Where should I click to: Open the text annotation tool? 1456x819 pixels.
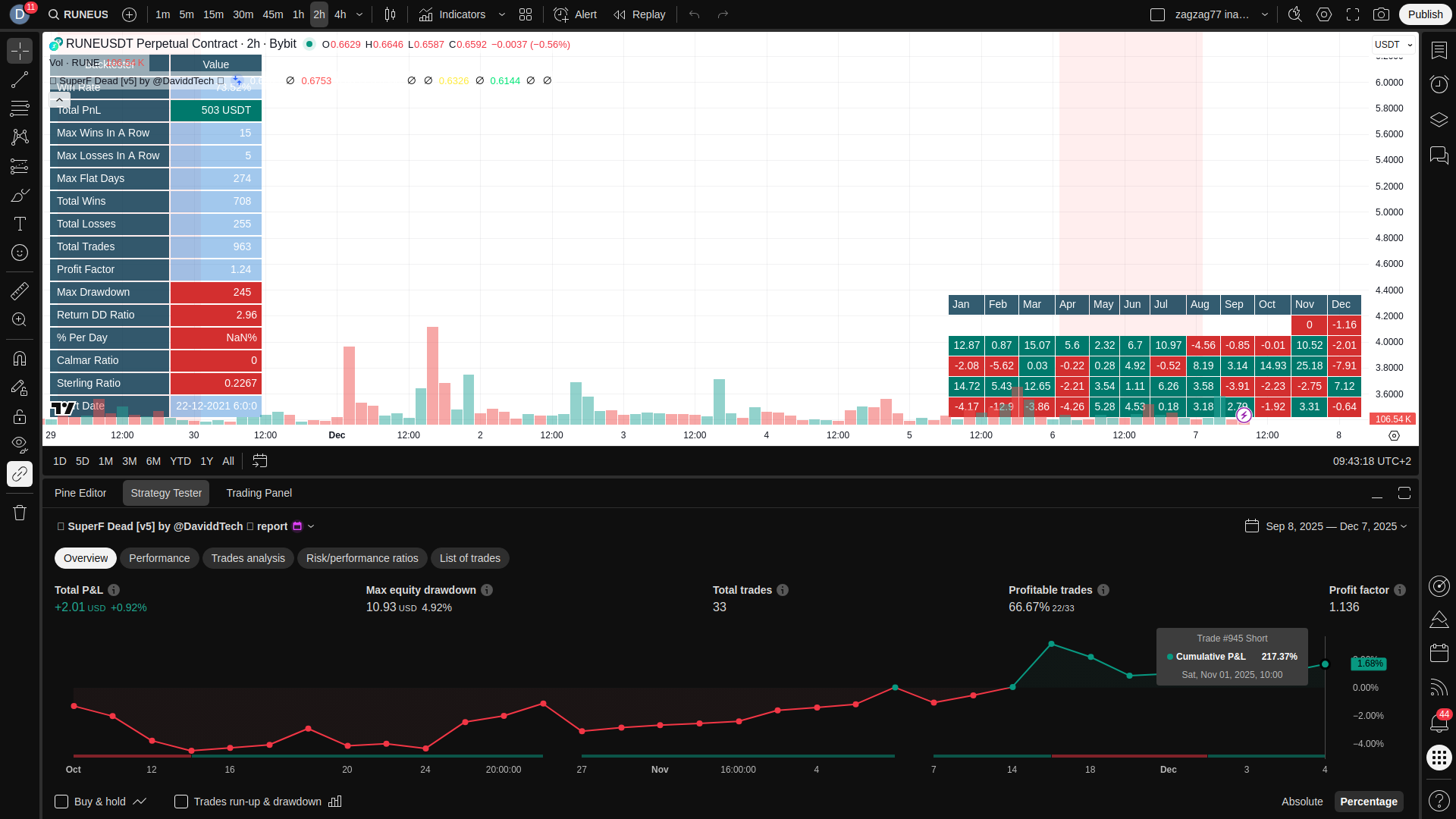(20, 224)
